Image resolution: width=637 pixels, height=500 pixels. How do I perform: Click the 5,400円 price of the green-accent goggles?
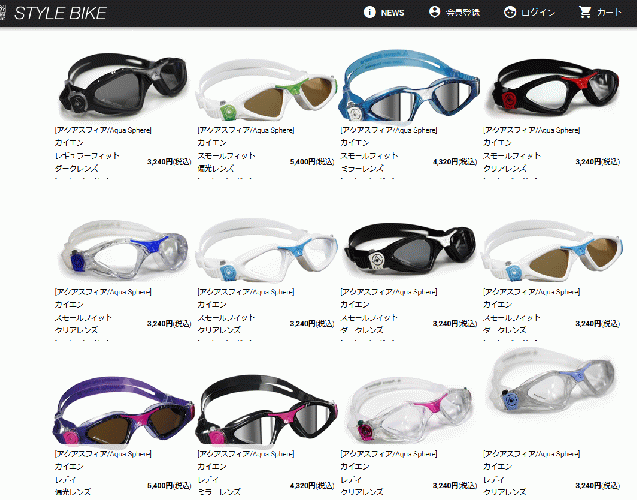pos(312,162)
